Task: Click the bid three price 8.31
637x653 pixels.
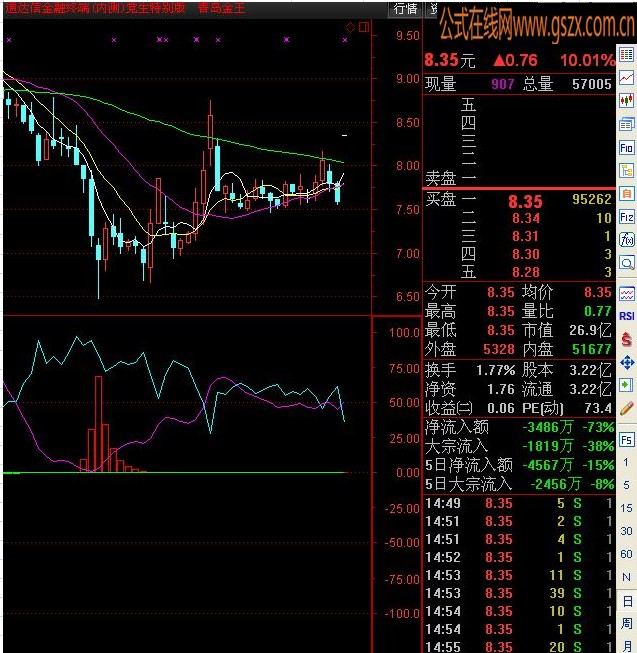Action: [526, 236]
